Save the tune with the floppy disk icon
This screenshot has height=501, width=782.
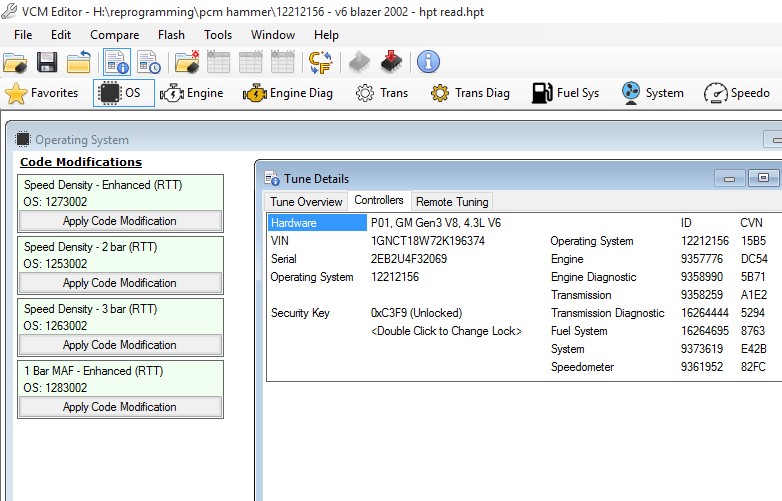47,63
